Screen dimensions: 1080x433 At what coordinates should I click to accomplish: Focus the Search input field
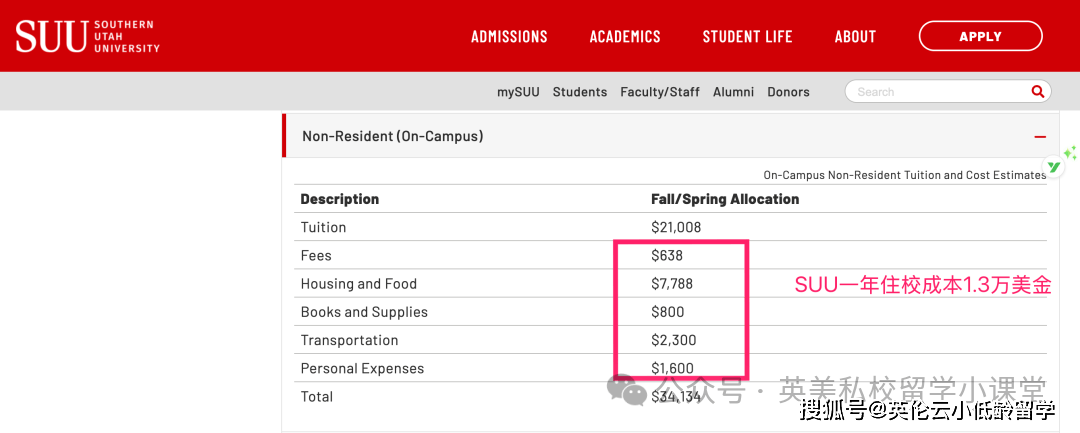(x=935, y=91)
